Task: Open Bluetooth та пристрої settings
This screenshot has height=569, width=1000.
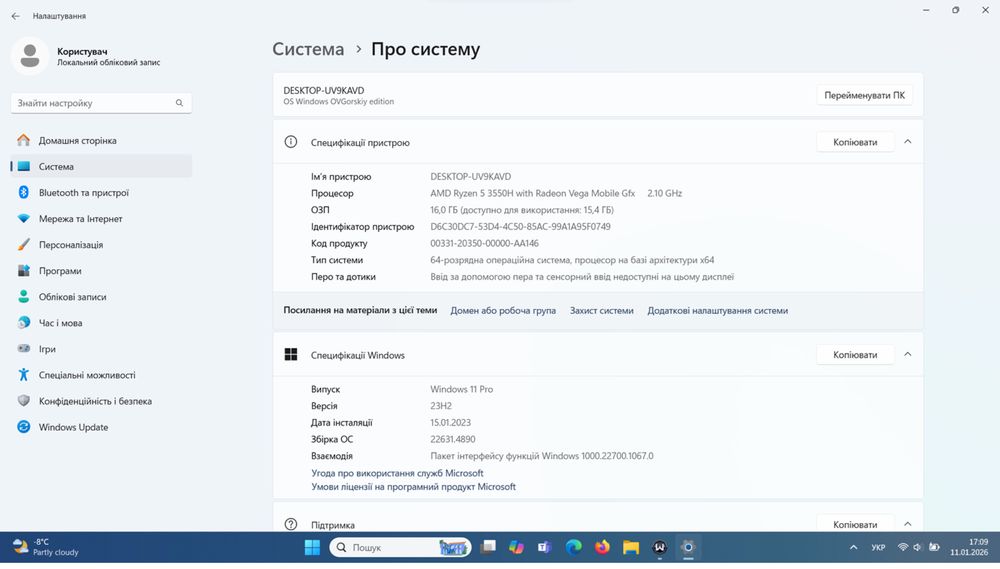Action: 101,193
